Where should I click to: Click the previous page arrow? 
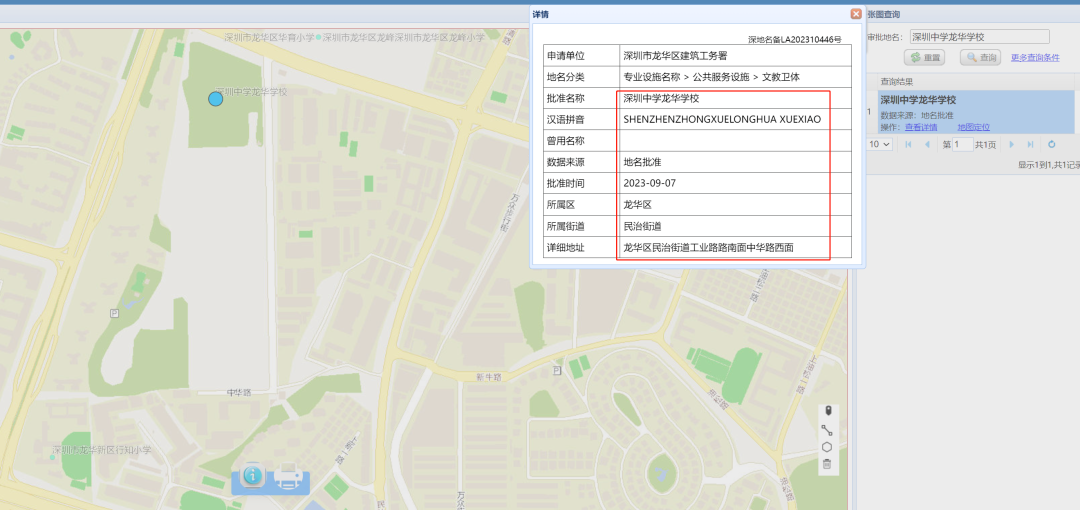pyautogui.click(x=927, y=145)
